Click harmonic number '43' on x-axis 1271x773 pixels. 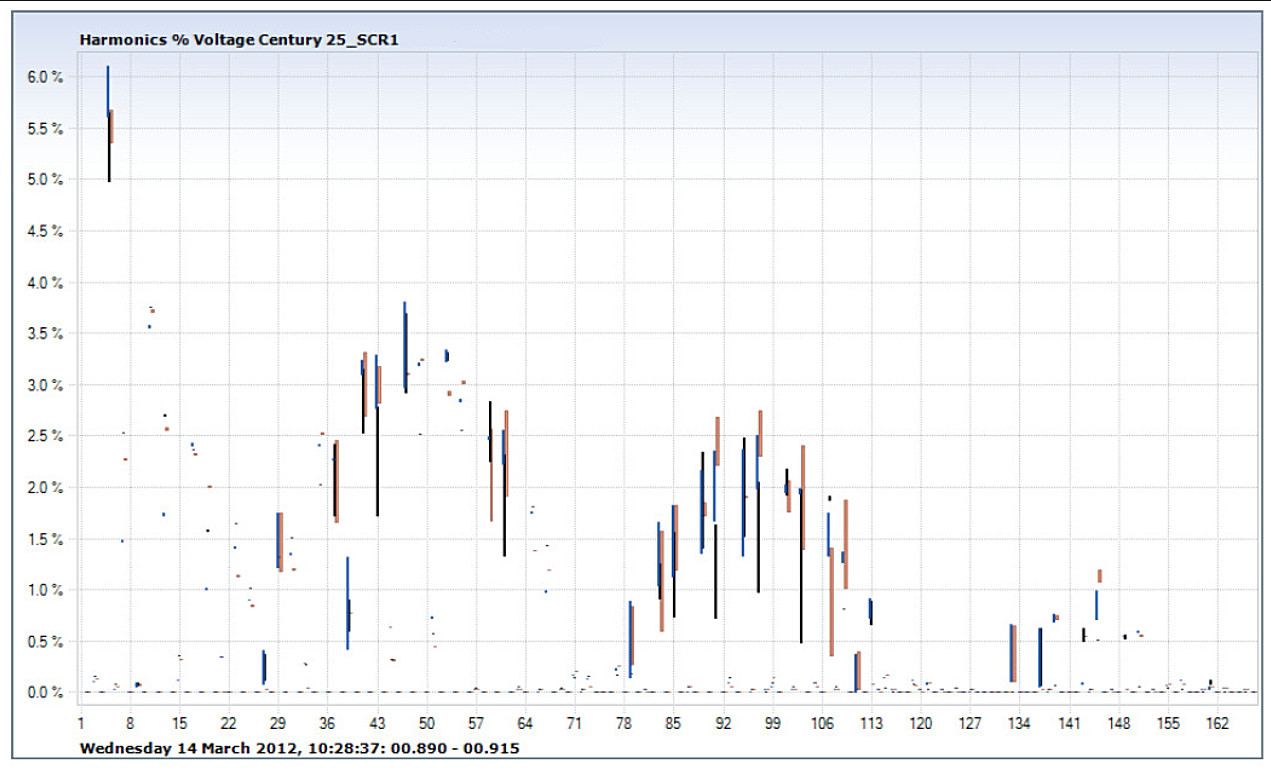click(x=377, y=722)
